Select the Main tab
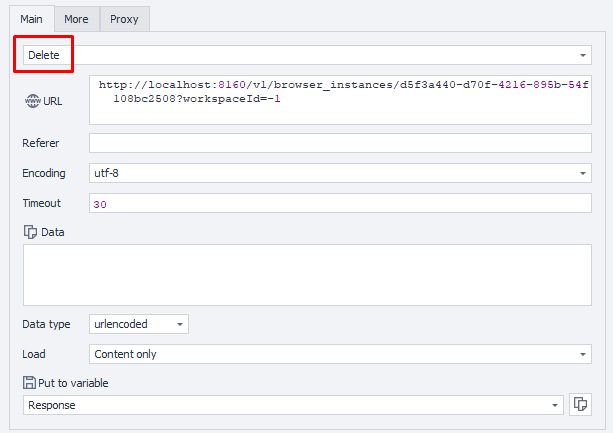613x433 pixels. [x=33, y=18]
